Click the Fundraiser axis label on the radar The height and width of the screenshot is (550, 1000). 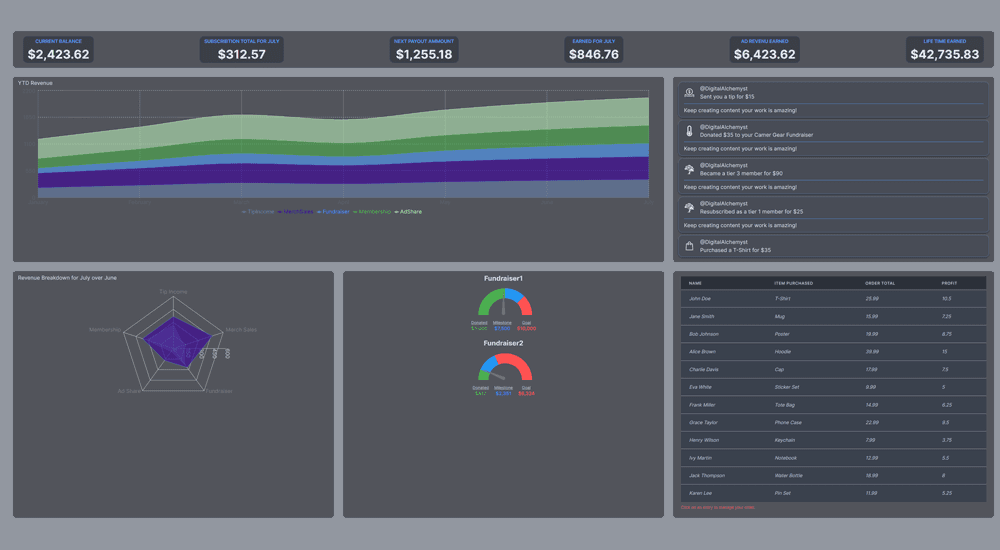[x=219, y=391]
